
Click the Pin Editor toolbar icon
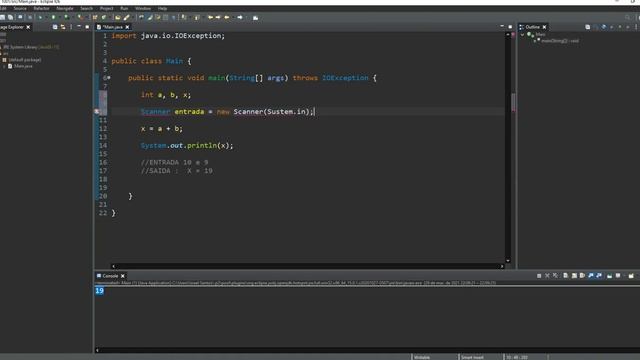click(x=256, y=18)
